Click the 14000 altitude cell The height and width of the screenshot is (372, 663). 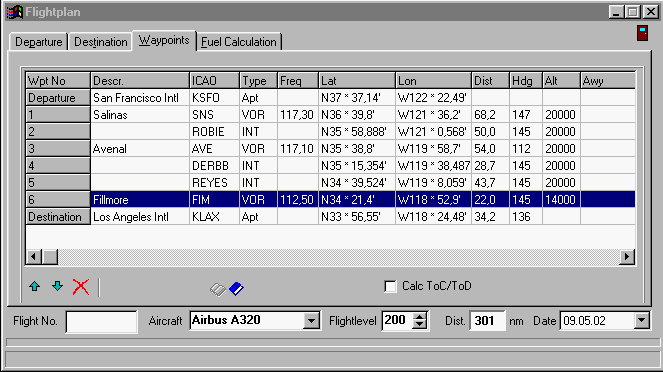[x=561, y=200]
